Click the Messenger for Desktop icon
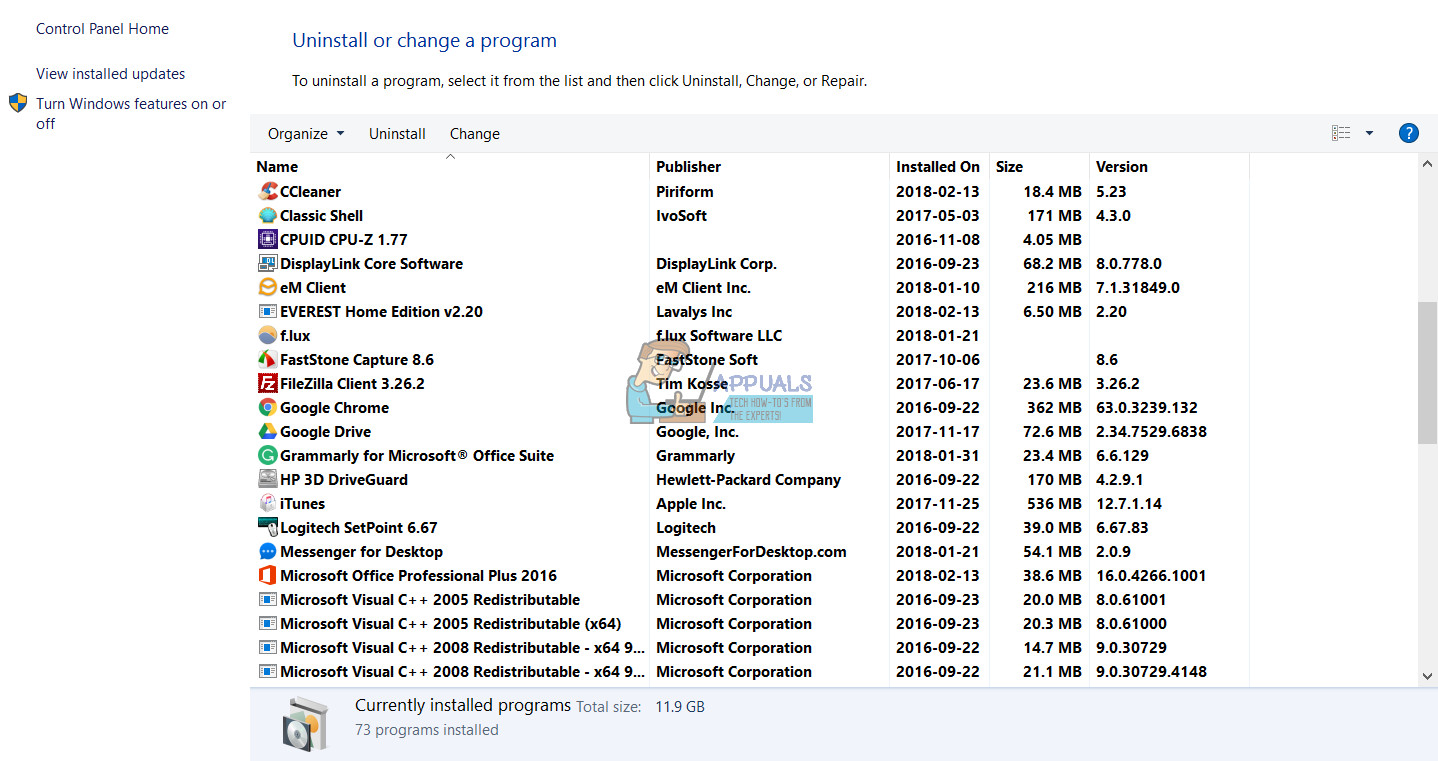1438x761 pixels. pyautogui.click(x=267, y=551)
